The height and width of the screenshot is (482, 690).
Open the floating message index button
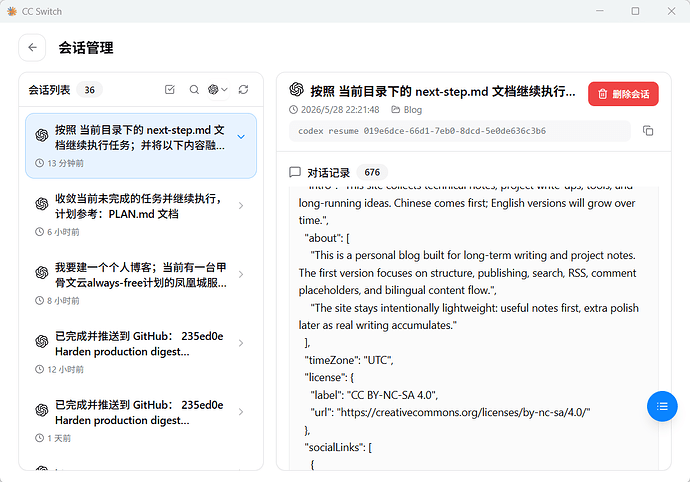(x=662, y=406)
